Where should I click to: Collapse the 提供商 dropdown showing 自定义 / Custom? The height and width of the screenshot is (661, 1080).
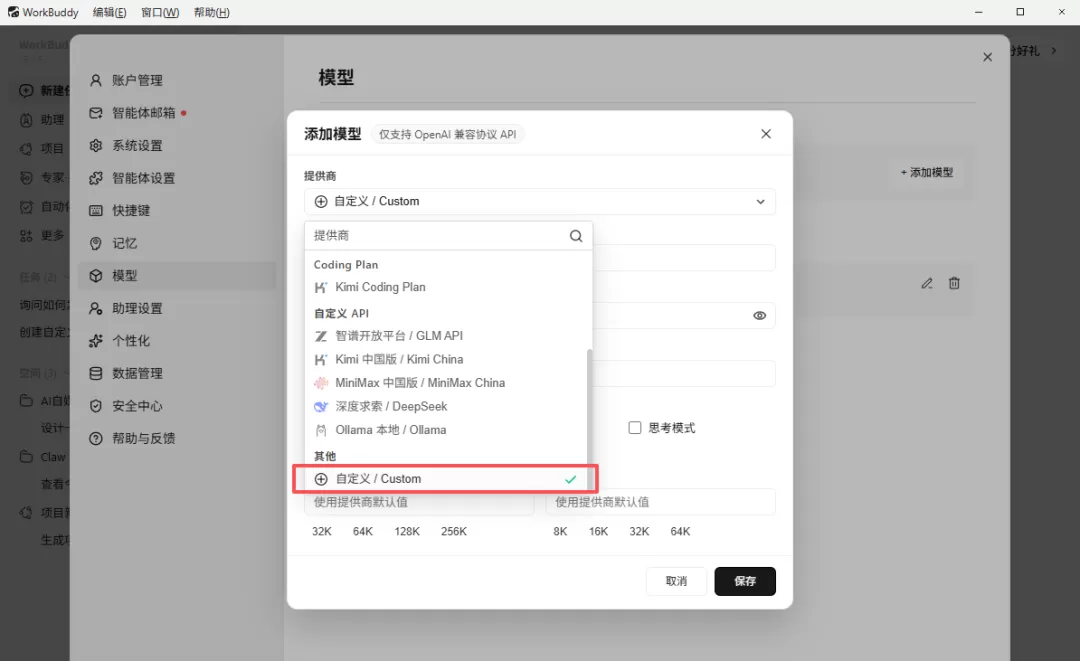(539, 202)
